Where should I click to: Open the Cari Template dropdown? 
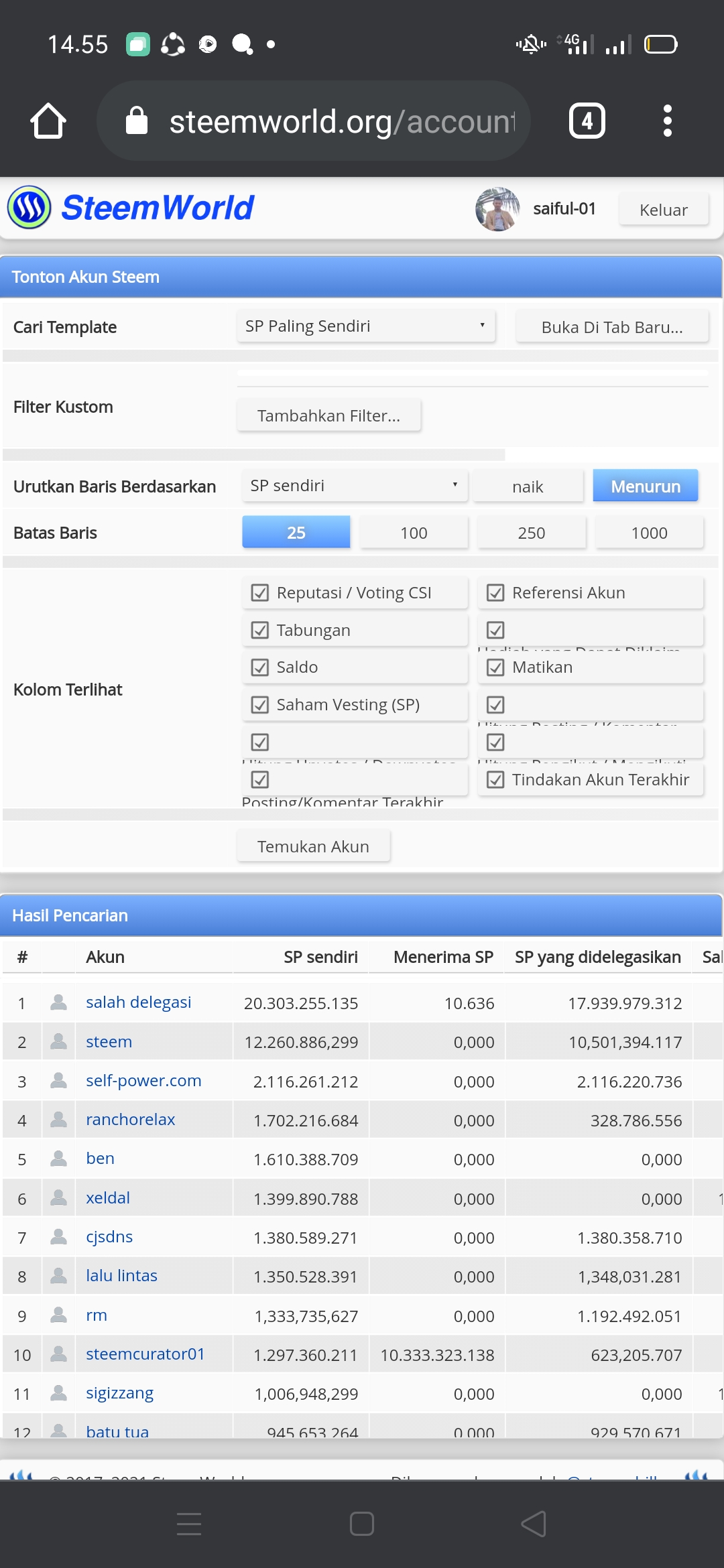[366, 326]
